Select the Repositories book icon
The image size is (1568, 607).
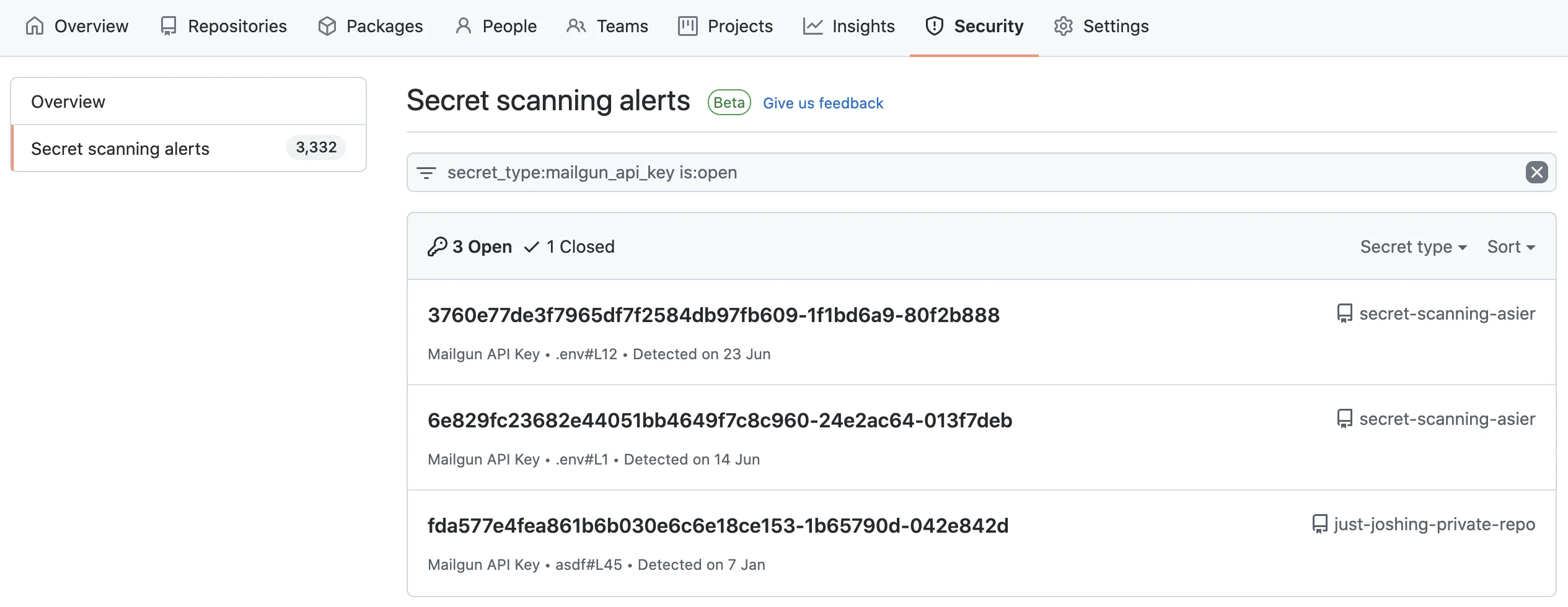(169, 25)
